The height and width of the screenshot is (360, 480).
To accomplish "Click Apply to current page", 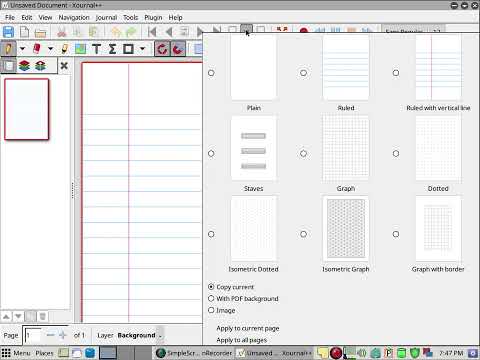I will pos(248,328).
